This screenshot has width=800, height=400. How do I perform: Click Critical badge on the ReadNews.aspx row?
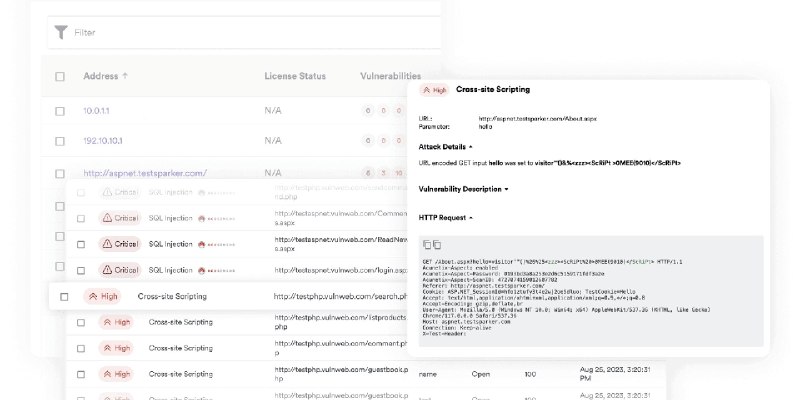coord(120,244)
